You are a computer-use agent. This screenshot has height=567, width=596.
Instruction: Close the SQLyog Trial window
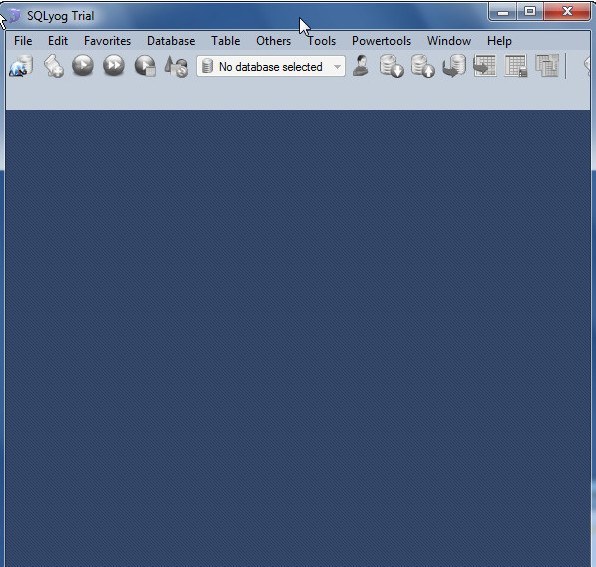click(567, 11)
